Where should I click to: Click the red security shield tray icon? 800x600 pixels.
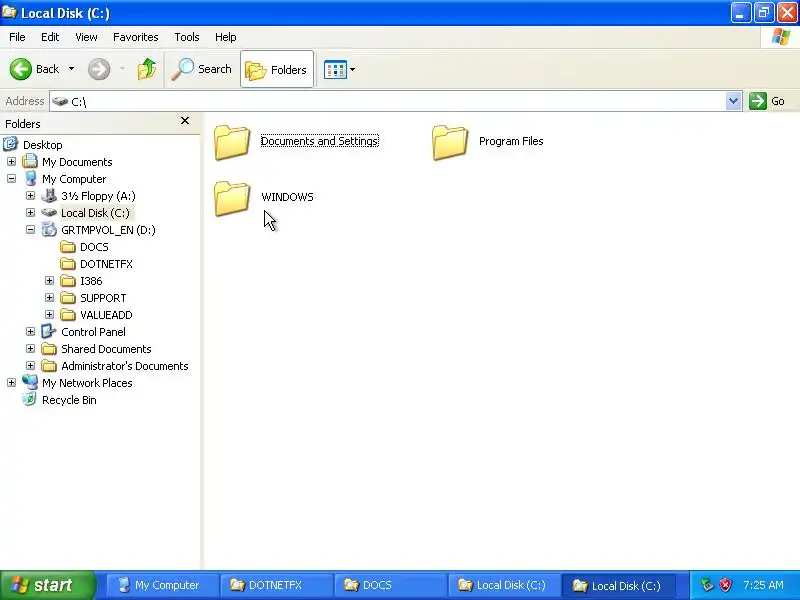coord(725,585)
